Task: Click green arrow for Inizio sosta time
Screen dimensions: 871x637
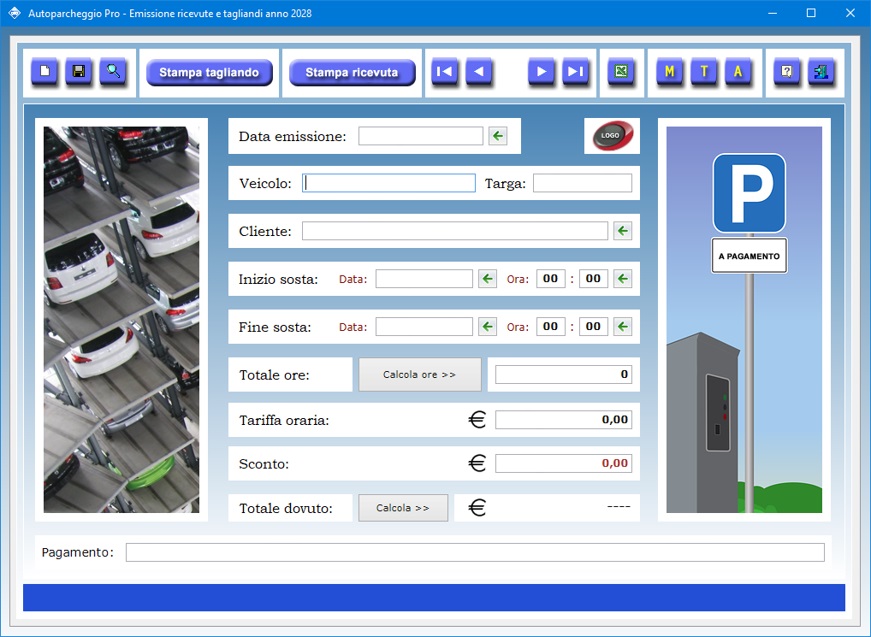Action: 623,278
